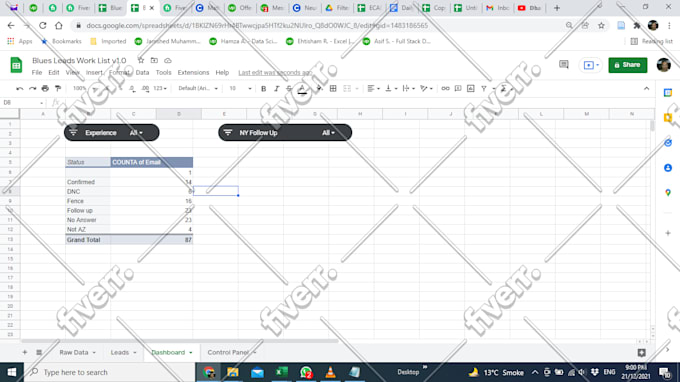This screenshot has height=382, width=680.
Task: Open the Data menu
Action: click(142, 72)
